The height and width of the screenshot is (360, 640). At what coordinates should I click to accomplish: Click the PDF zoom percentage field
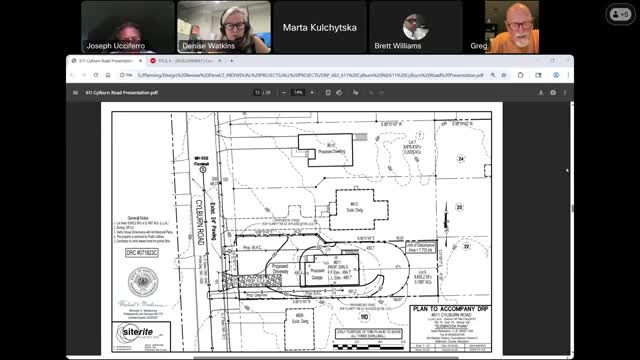tap(298, 93)
